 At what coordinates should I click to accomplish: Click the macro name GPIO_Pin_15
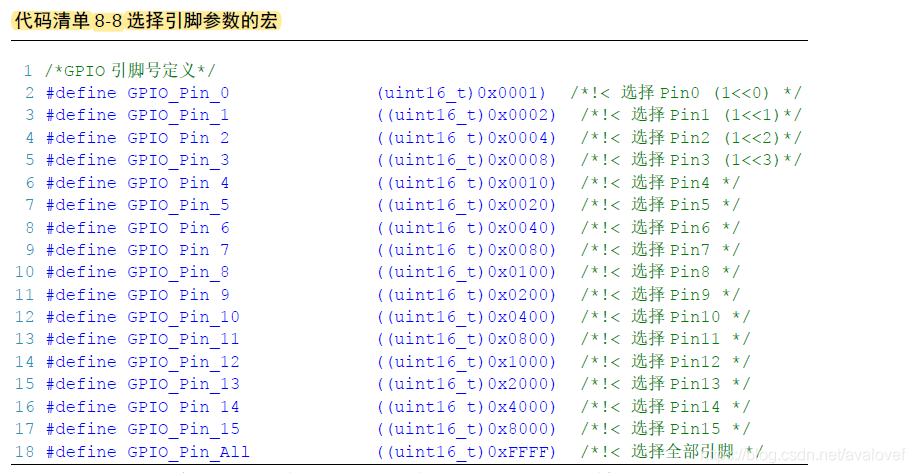coord(184,429)
